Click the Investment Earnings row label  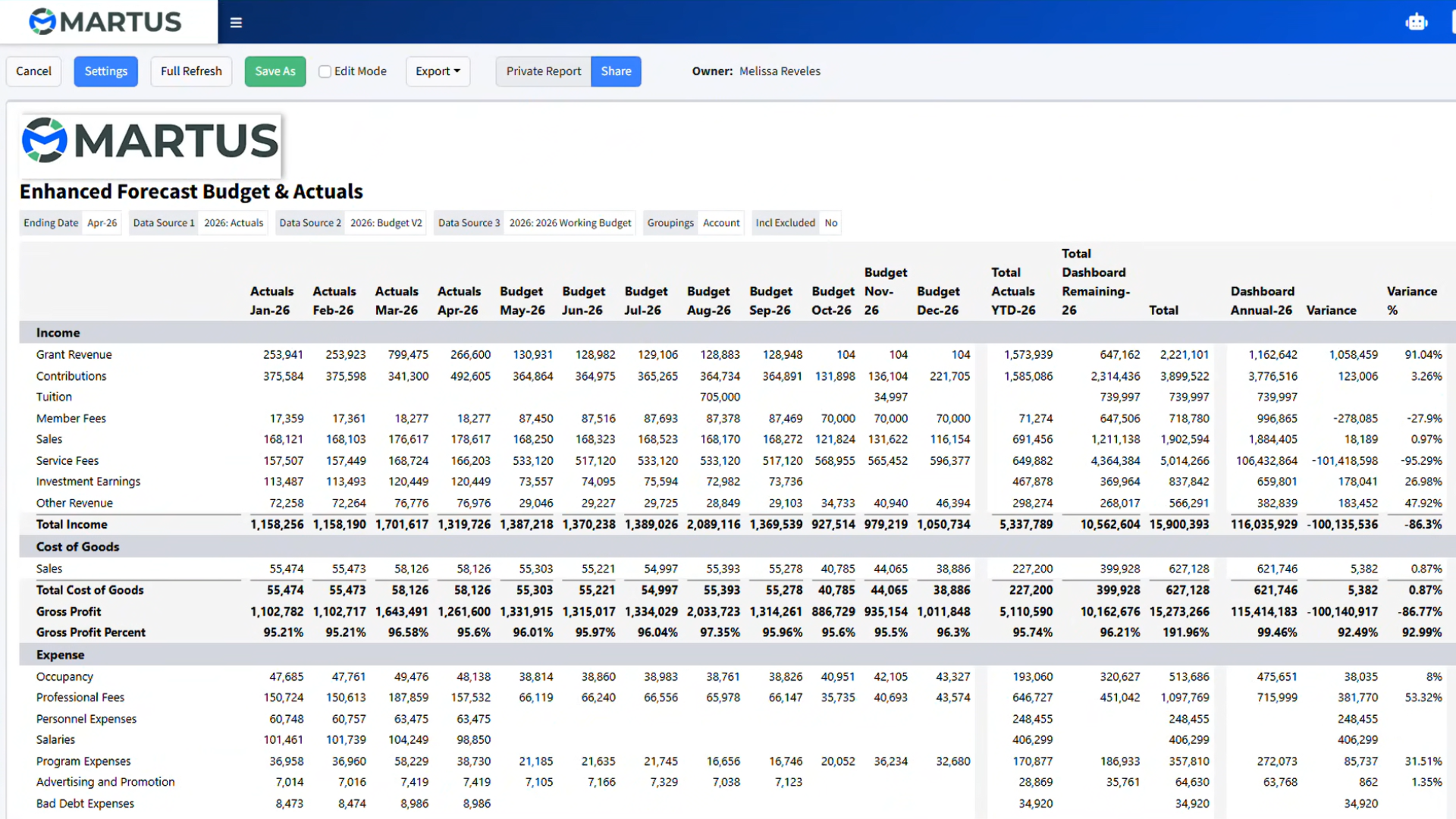pyautogui.click(x=88, y=482)
